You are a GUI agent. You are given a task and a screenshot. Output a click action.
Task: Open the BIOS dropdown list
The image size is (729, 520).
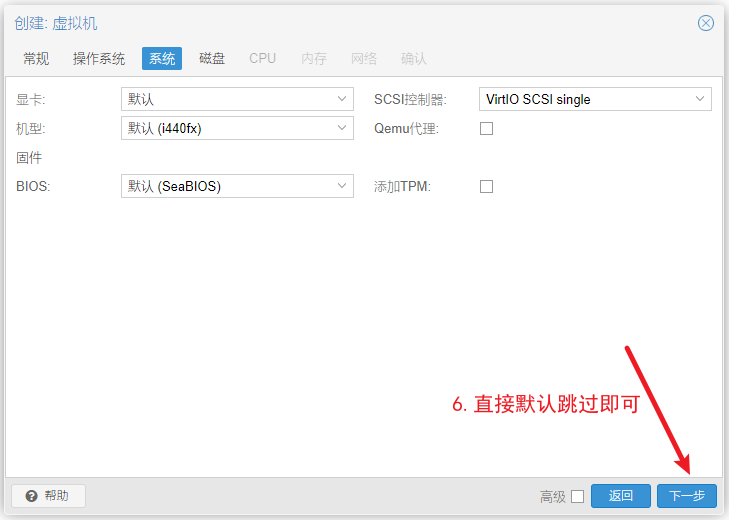(342, 186)
